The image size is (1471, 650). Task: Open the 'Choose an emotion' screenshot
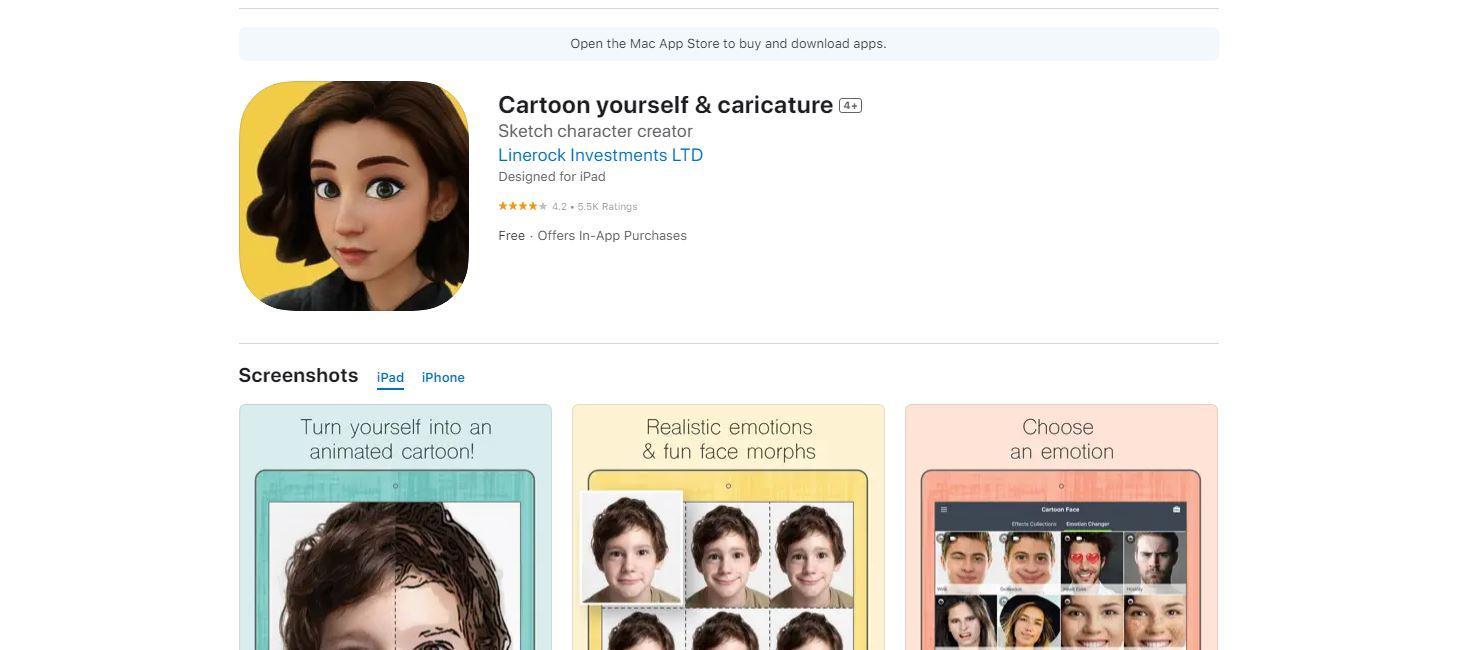1061,527
